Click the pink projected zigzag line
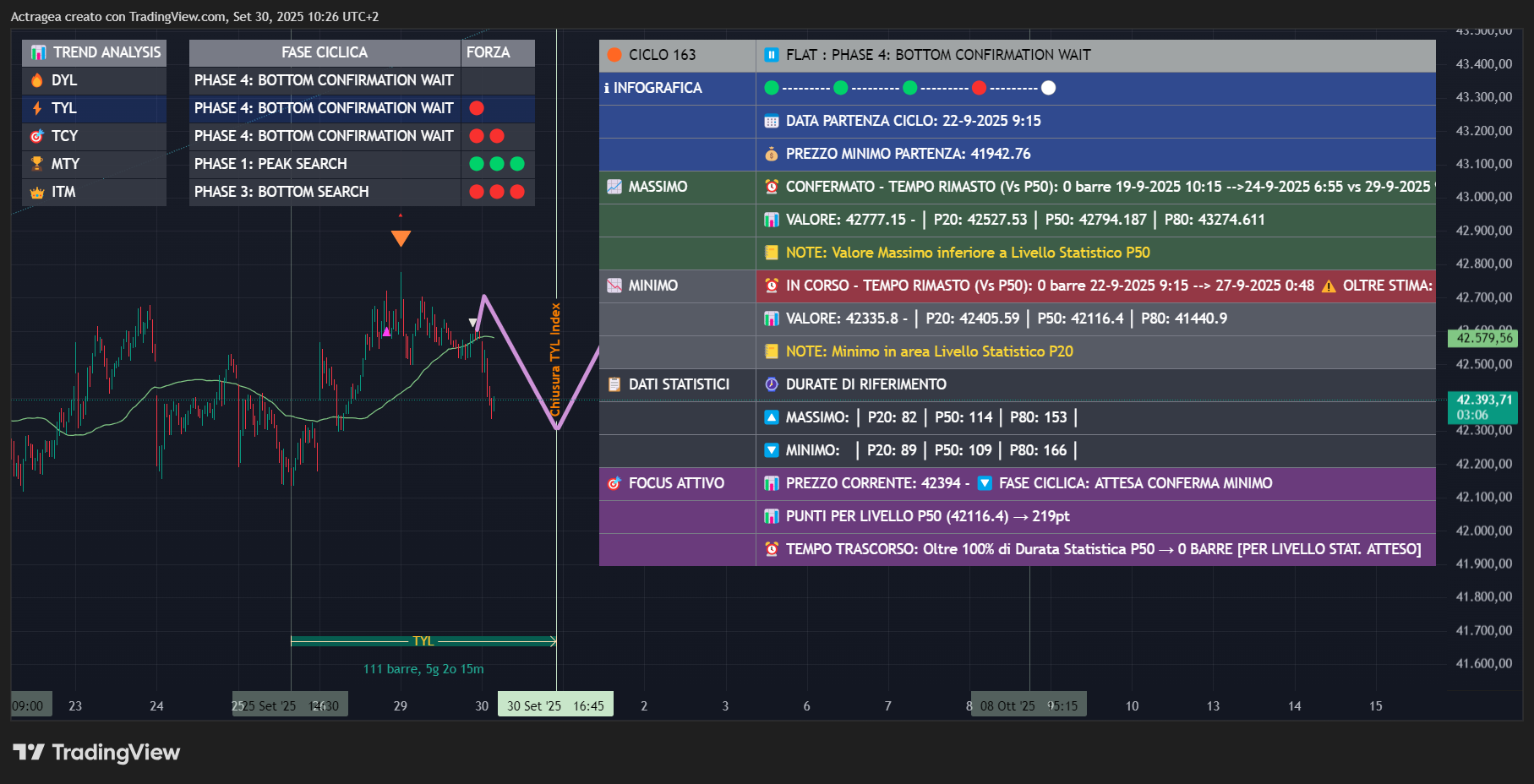 click(520, 362)
